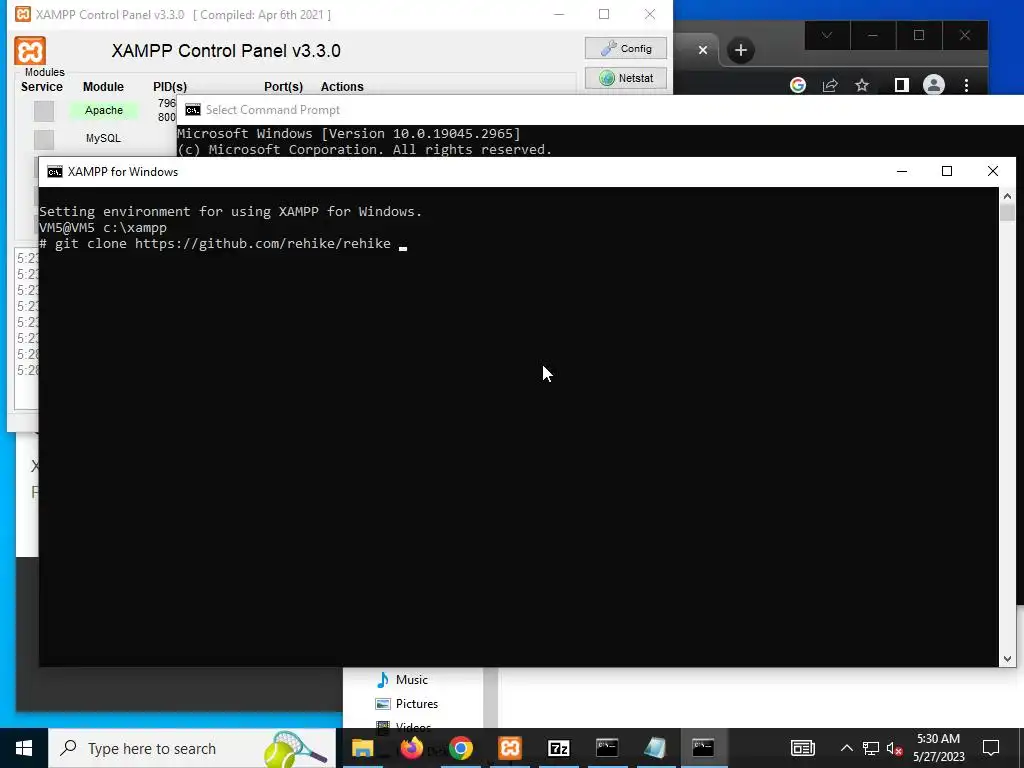Switch to first Command Prompt taskbar icon

[x=607, y=748]
